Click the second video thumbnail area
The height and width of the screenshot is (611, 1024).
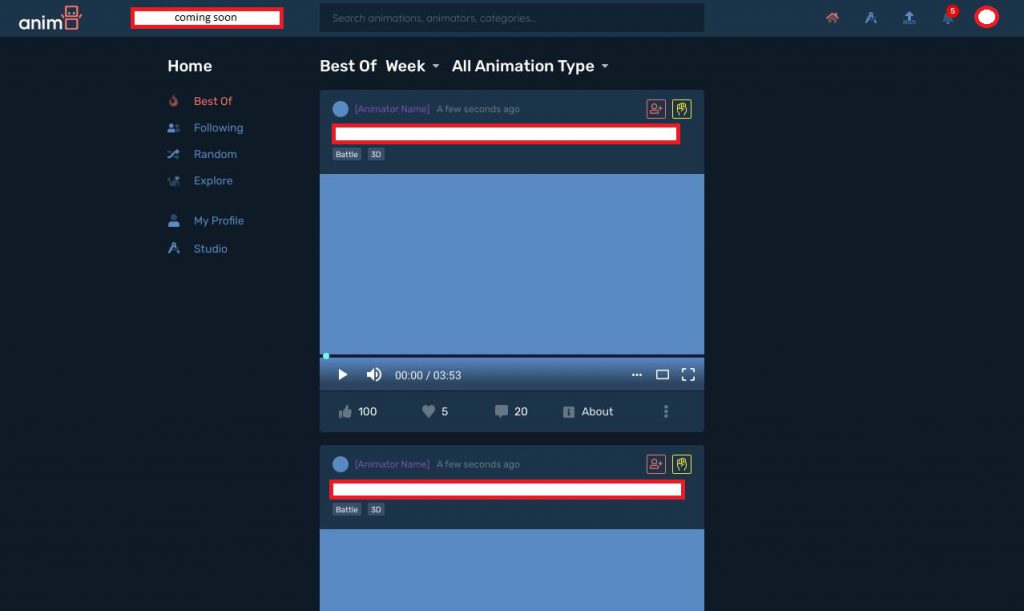(x=511, y=570)
